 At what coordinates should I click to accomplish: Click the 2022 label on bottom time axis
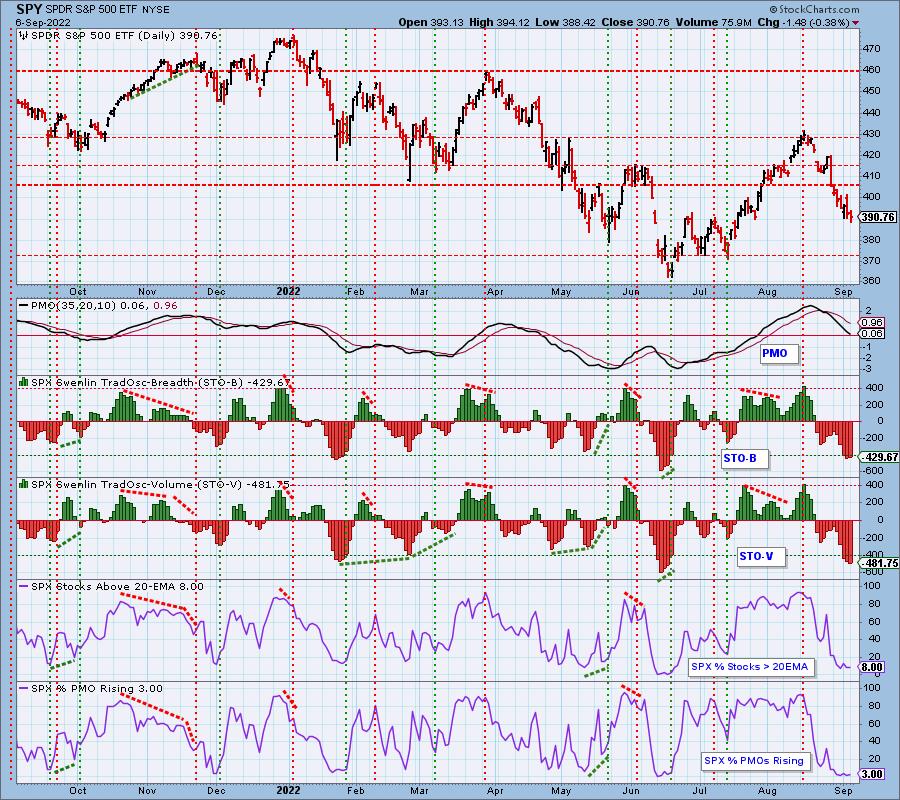pyautogui.click(x=288, y=791)
